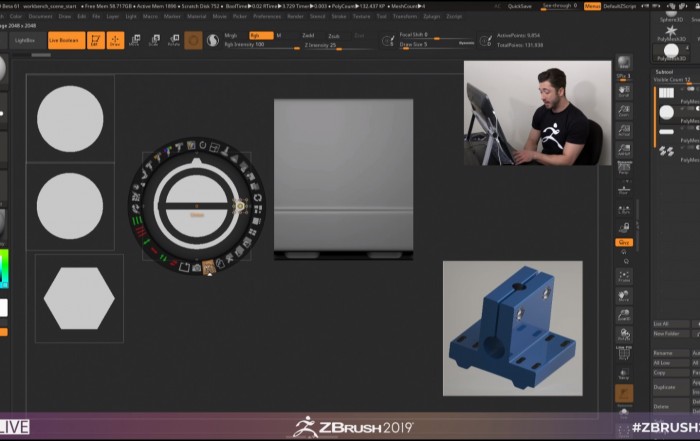
Task: Click the Edit mode icon
Action: (95, 40)
